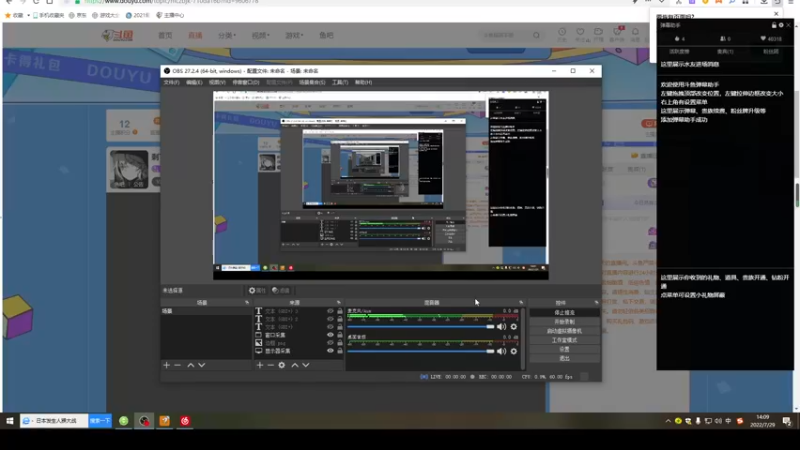Hide the window capture source via eye icon
Image resolution: width=800 pixels, height=450 pixels.
point(330,335)
